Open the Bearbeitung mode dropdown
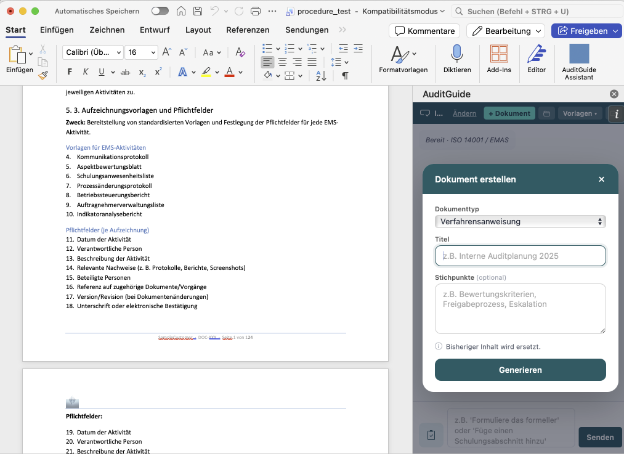624x454 pixels. 507,31
